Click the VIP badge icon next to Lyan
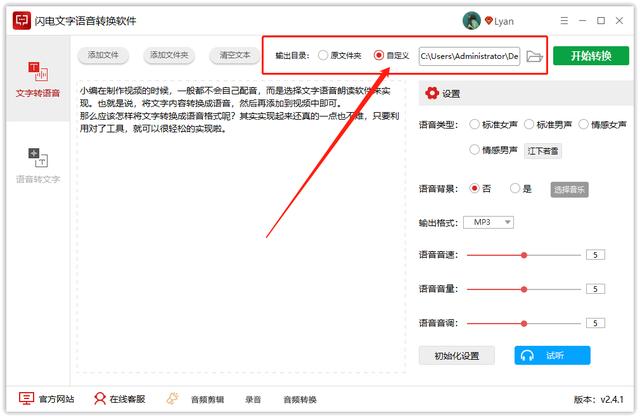This screenshot has height=418, width=640. 489,21
